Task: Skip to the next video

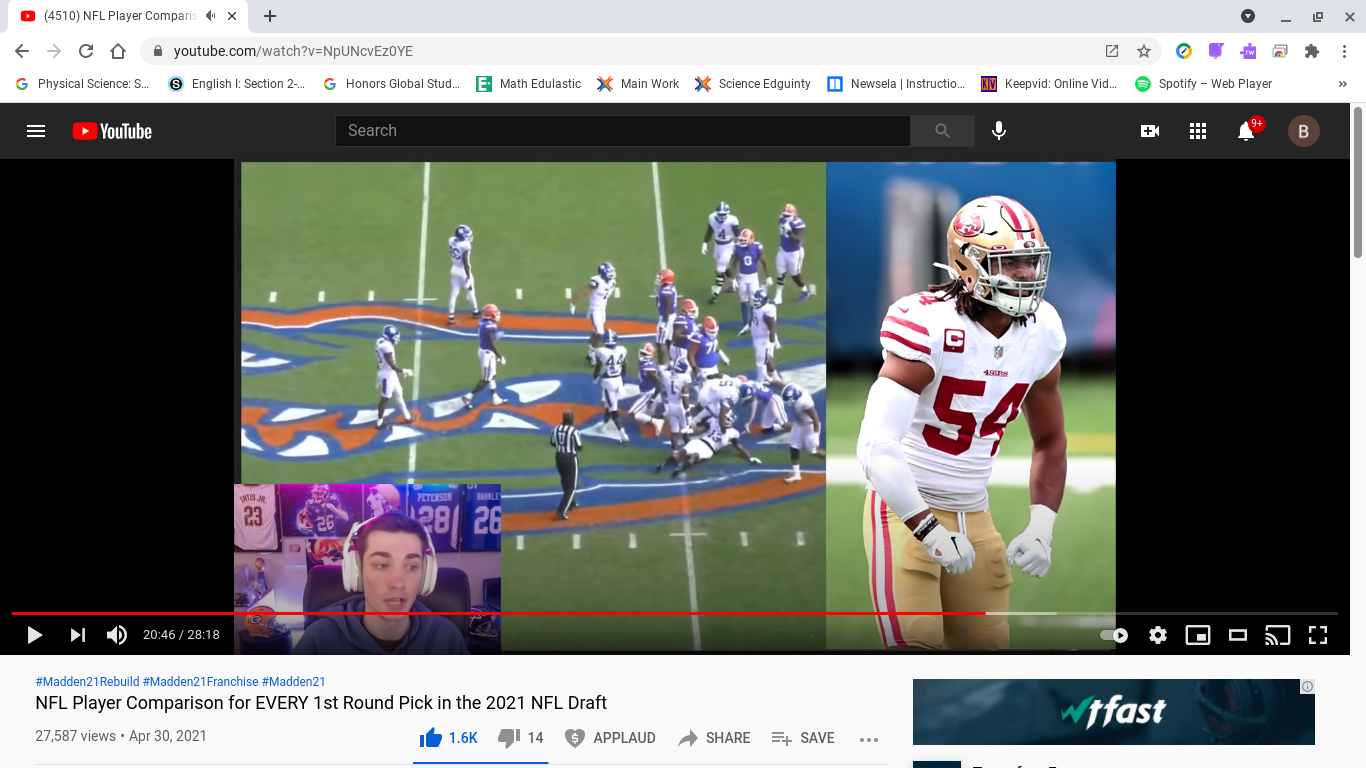Action: point(77,635)
